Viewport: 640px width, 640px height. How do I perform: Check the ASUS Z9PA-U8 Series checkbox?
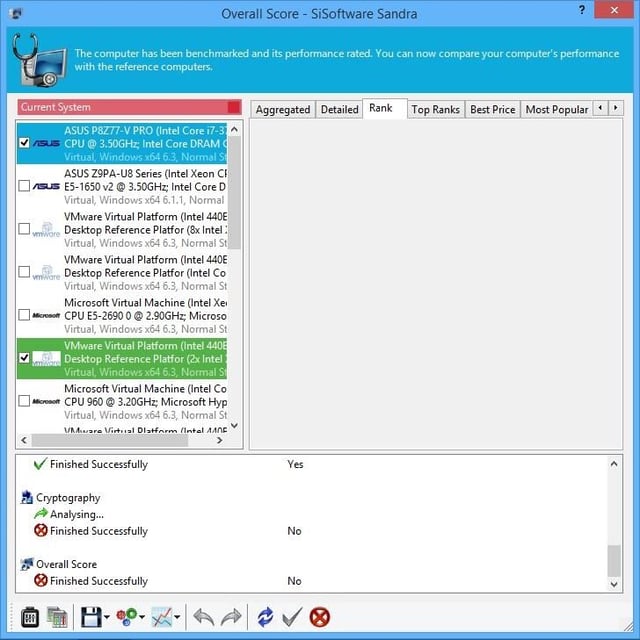click(24, 186)
